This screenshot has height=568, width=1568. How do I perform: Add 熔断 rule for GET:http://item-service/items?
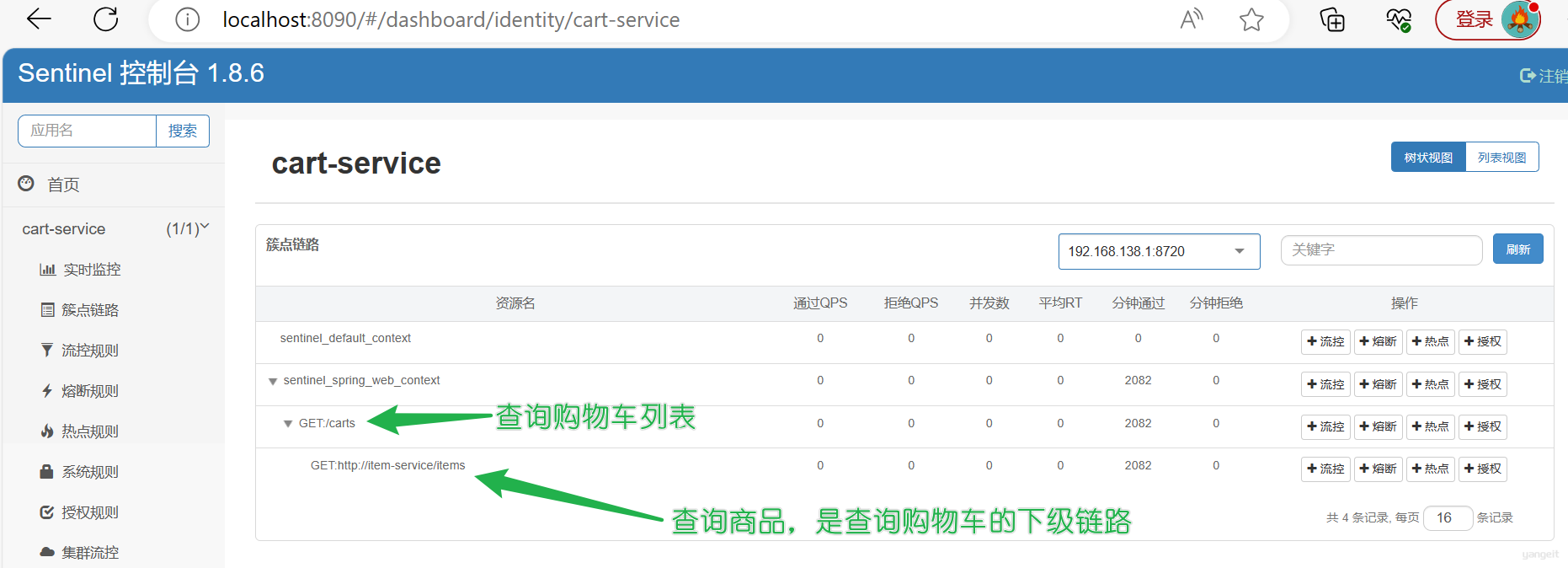1378,469
